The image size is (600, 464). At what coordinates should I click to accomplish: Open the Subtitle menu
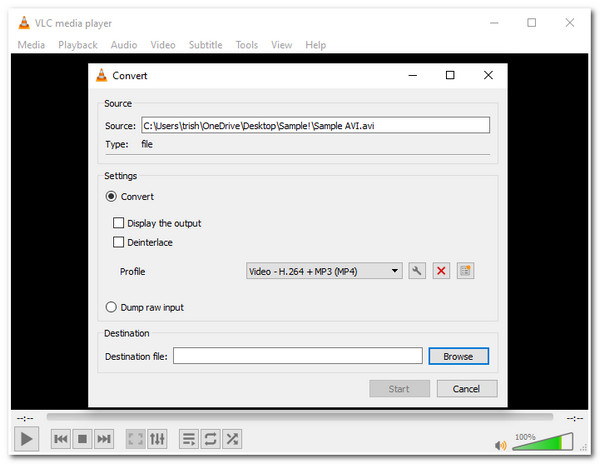(x=205, y=45)
